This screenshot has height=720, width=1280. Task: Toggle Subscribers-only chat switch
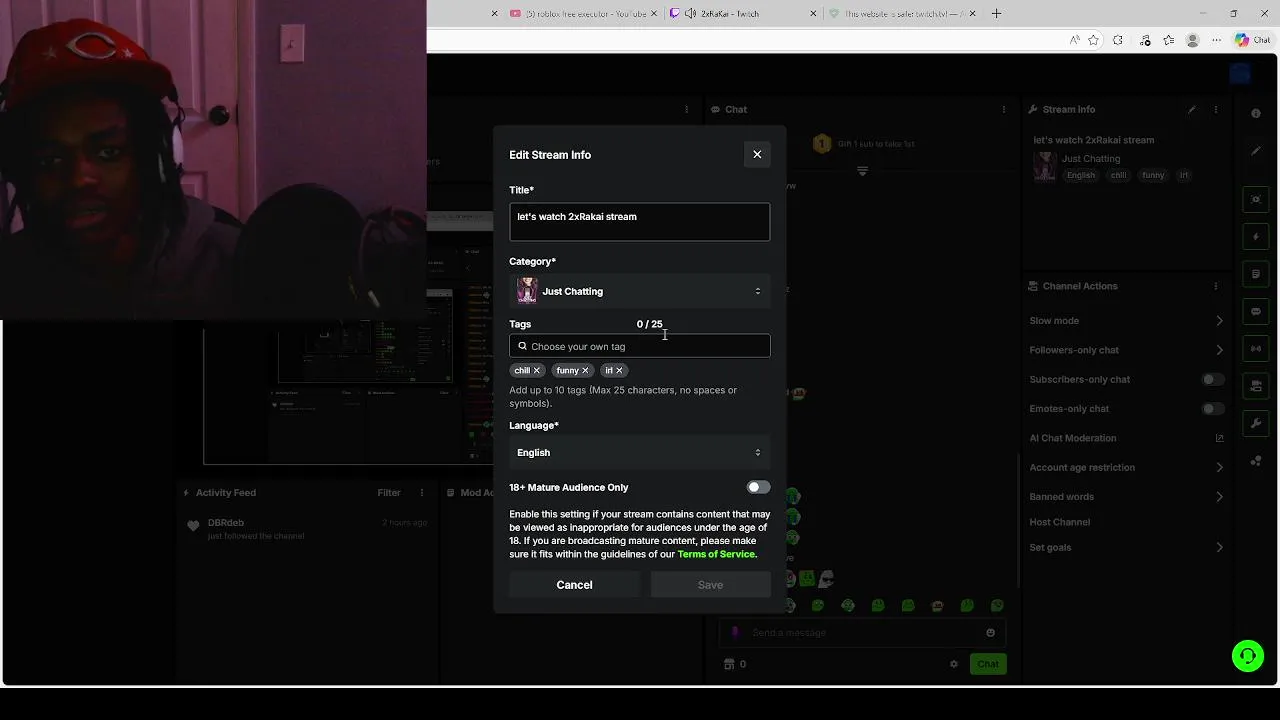pos(1212,379)
